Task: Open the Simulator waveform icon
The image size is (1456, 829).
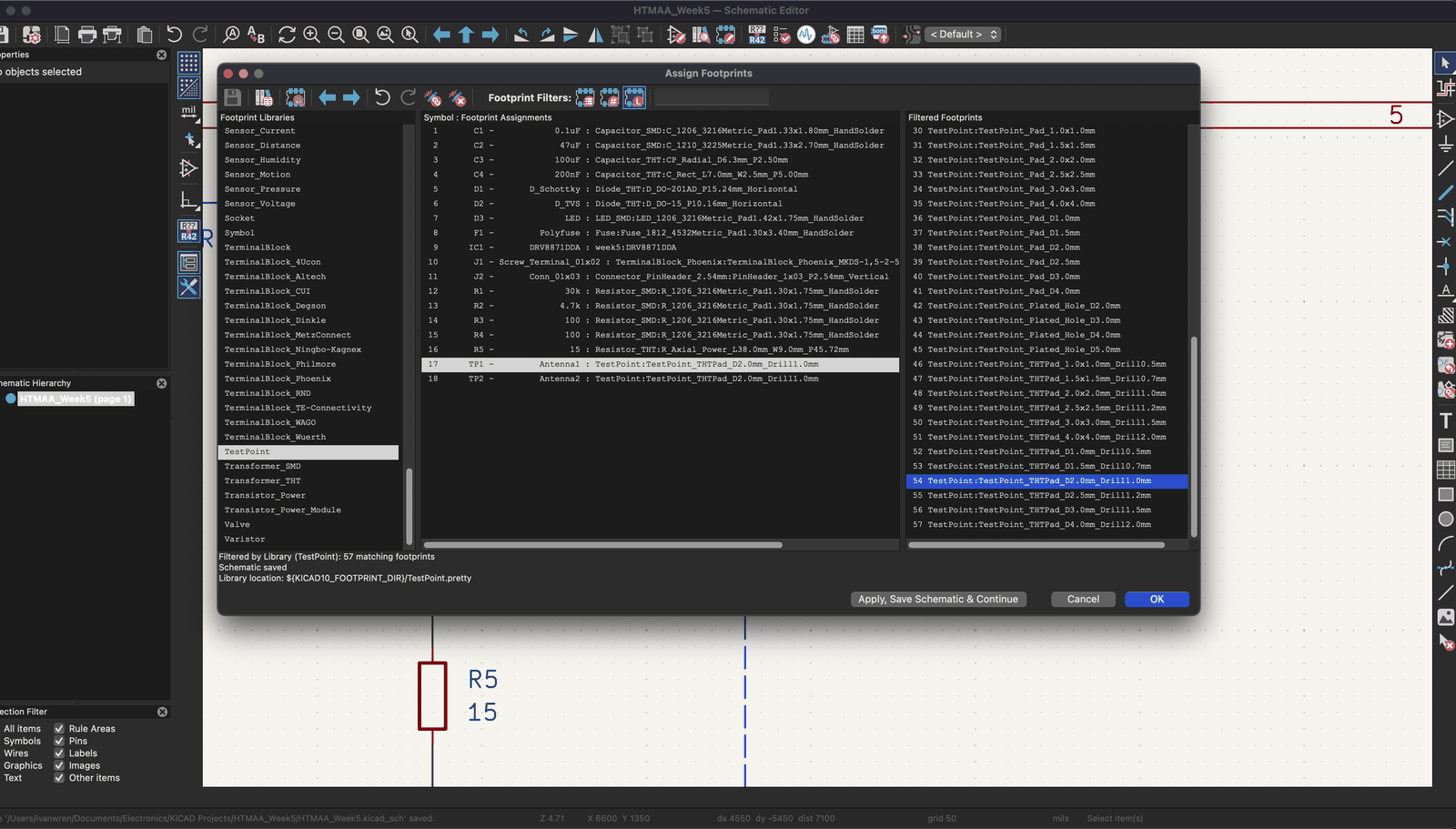Action: [x=806, y=35]
